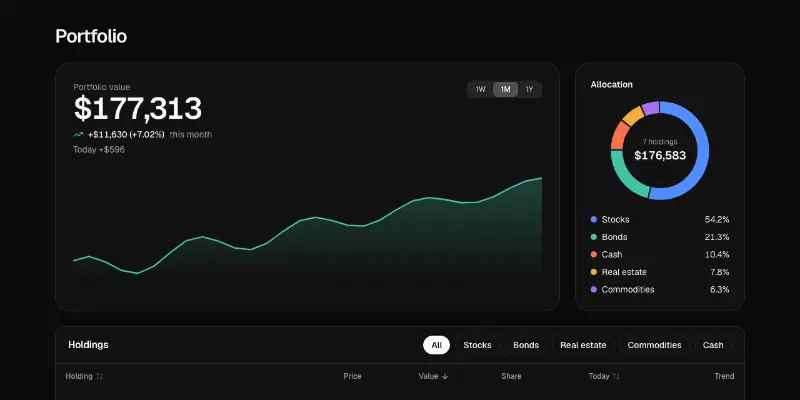Click the Portfolio value label
The image size is (800, 400).
102,87
